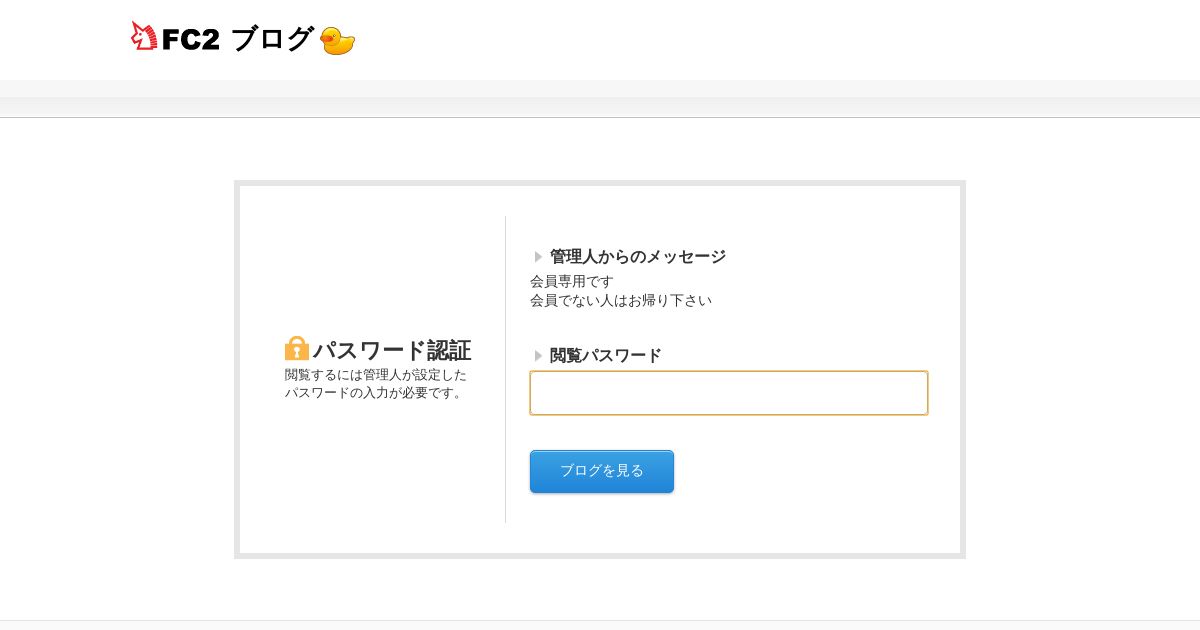Click the 閲覧するには管理人が設定した description line
Image resolution: width=1200 pixels, height=630 pixels.
pyautogui.click(x=376, y=375)
